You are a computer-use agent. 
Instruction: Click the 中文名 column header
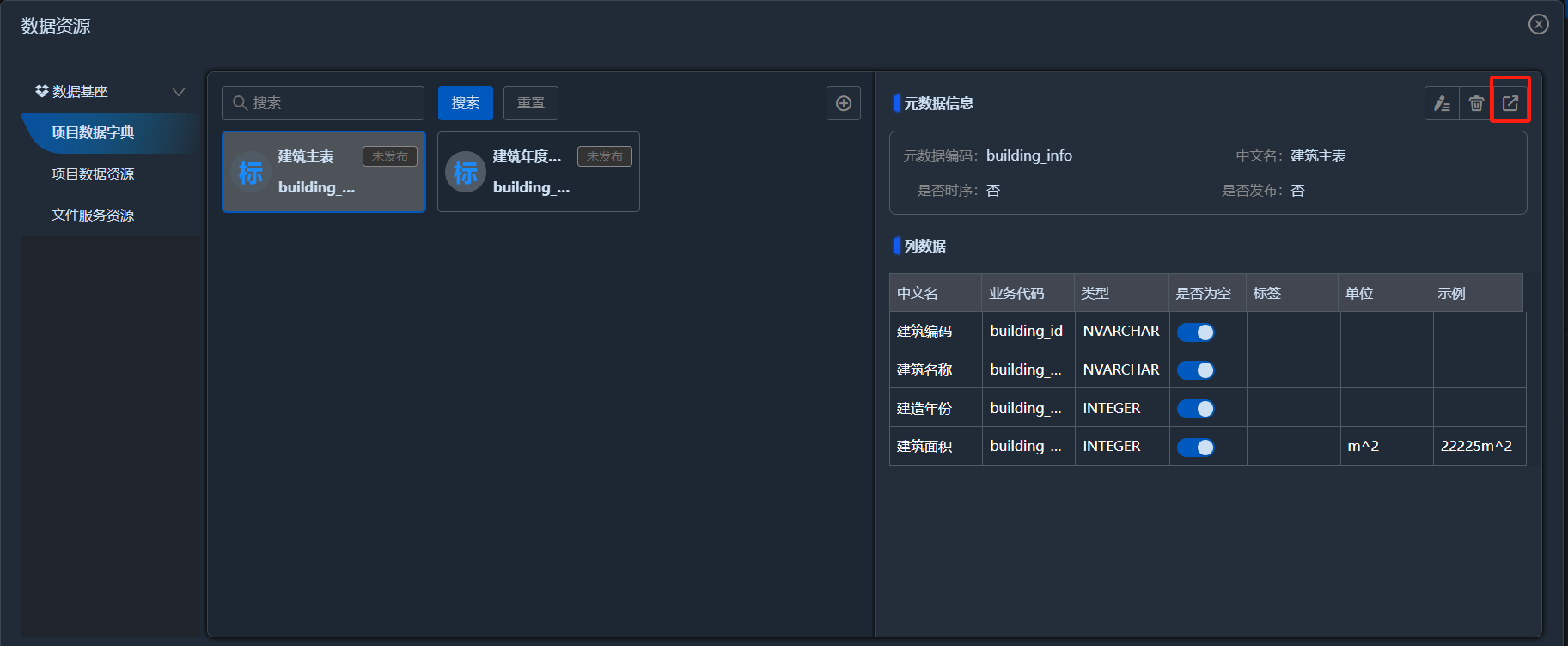[x=936, y=293]
